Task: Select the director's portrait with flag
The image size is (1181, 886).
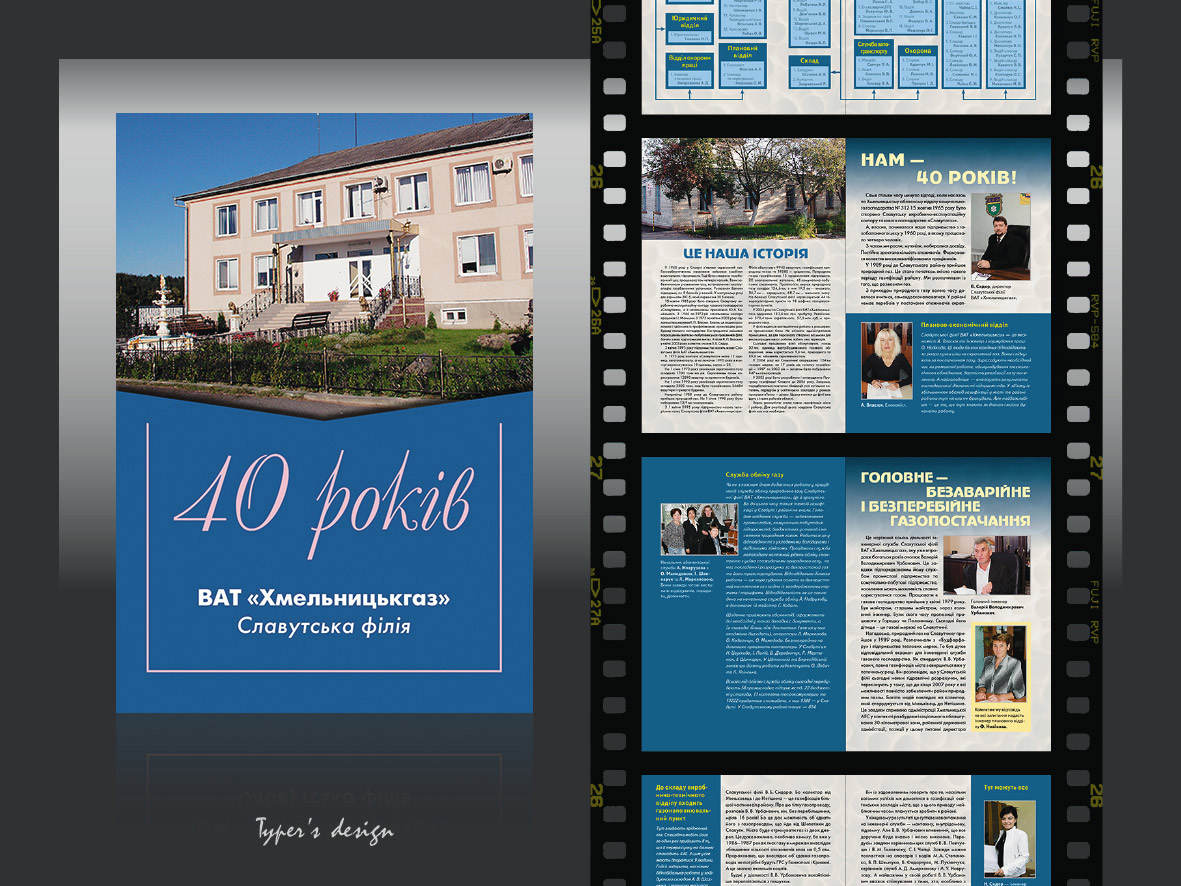Action: [x=1001, y=237]
